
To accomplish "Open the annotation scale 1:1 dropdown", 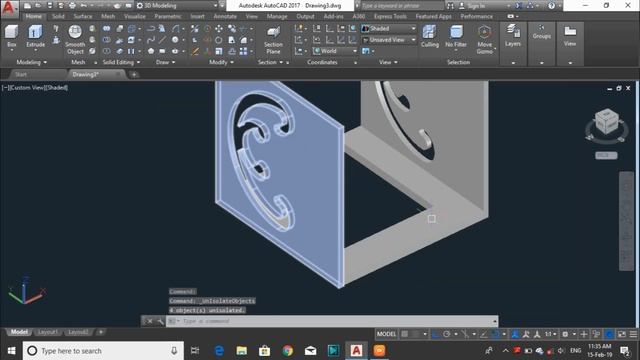I will [551, 334].
